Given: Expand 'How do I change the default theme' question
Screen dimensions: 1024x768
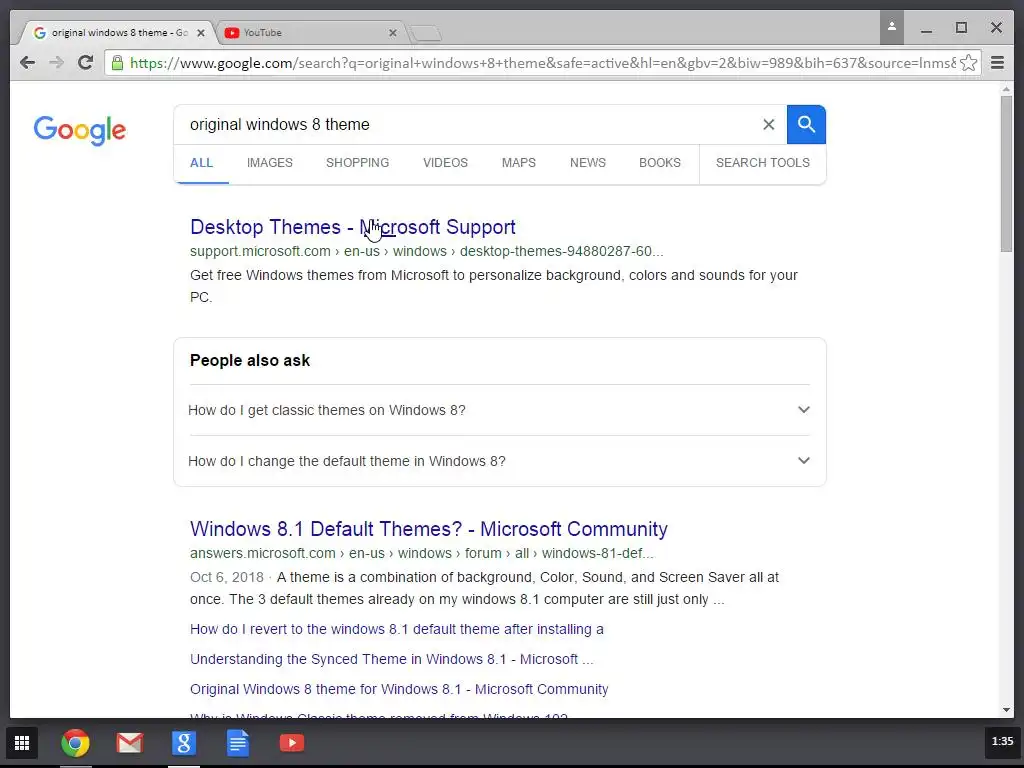Looking at the screenshot, I should tap(500, 461).
